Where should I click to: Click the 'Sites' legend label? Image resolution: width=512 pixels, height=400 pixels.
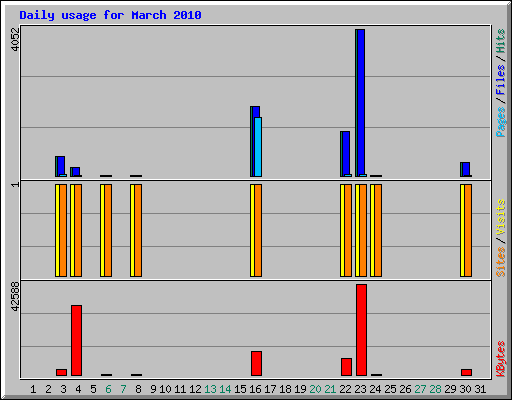coord(500,262)
